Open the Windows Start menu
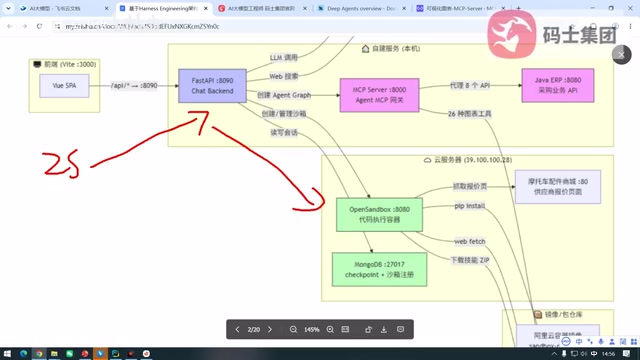Screen dimensions: 640x360 [7, 353]
